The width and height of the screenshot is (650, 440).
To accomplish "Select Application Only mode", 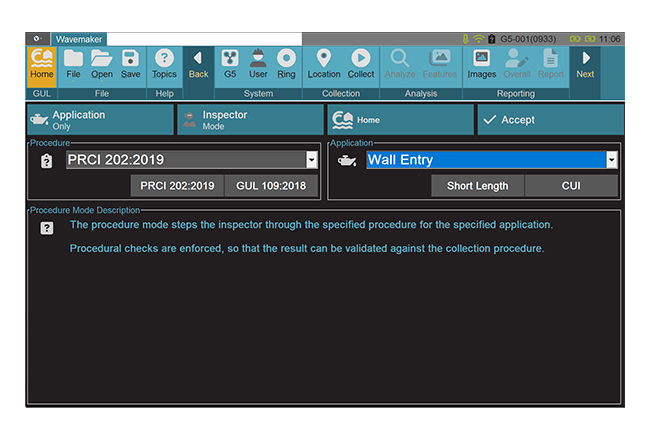I will point(100,120).
